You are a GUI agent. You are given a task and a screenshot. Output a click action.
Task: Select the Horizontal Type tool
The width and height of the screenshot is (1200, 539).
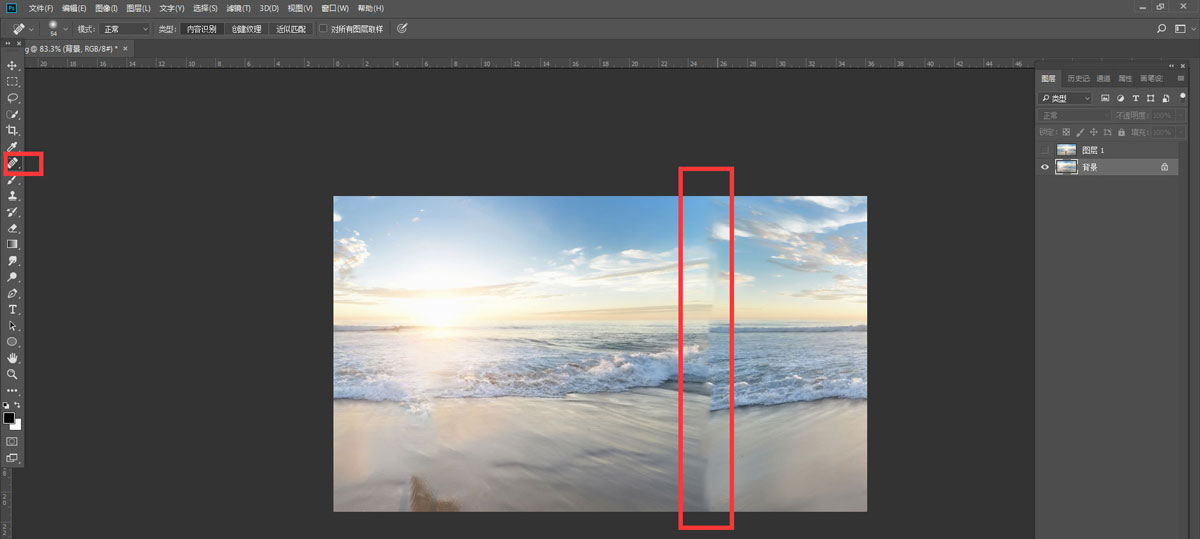coord(12,309)
